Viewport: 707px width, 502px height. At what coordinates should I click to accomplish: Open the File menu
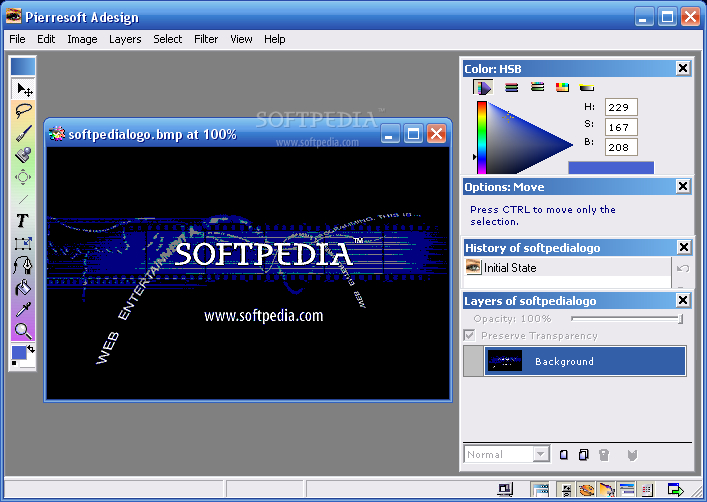pyautogui.click(x=17, y=39)
